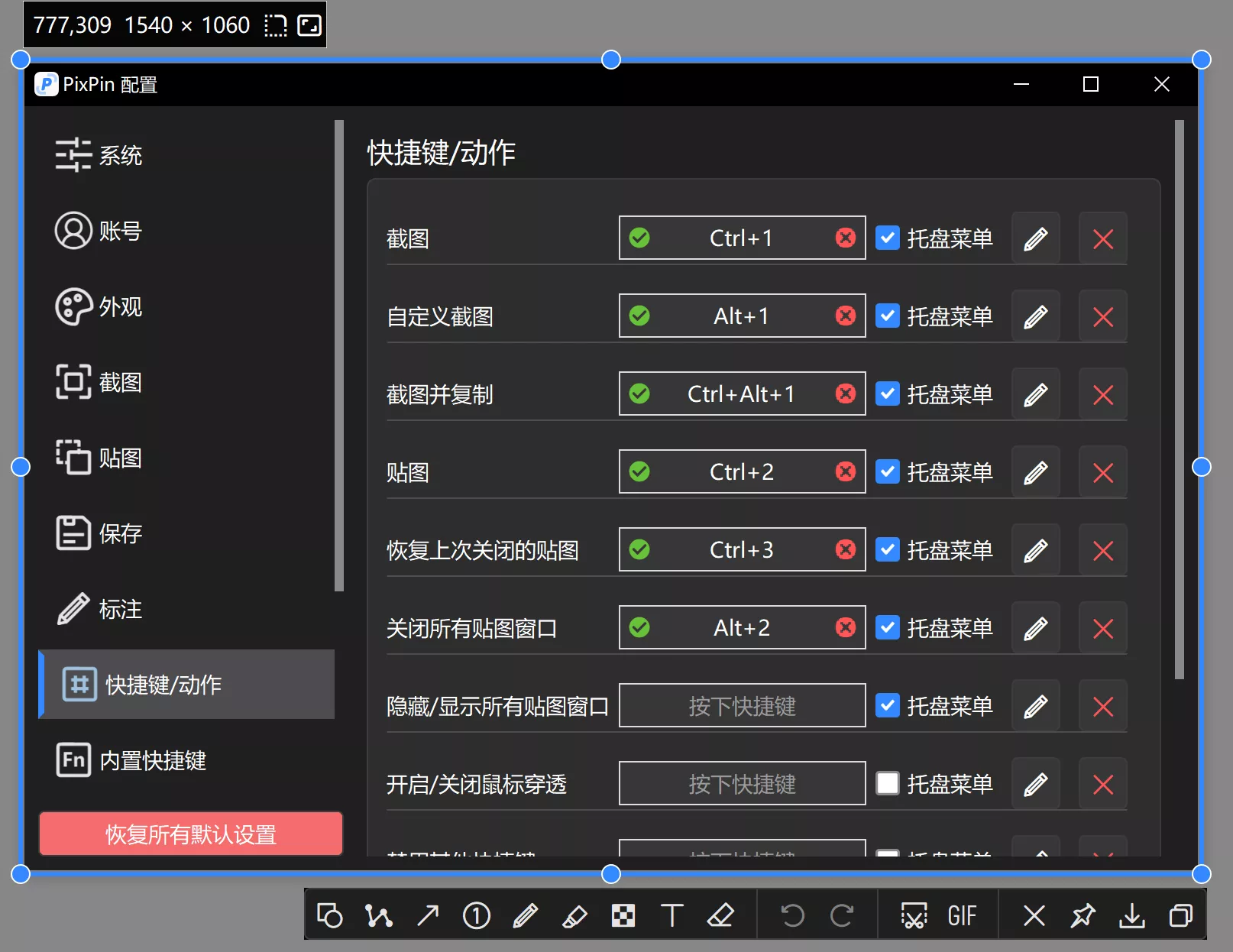Edit the Ctrl+1 hotkey with the pencil button
The height and width of the screenshot is (952, 1233).
1035,238
